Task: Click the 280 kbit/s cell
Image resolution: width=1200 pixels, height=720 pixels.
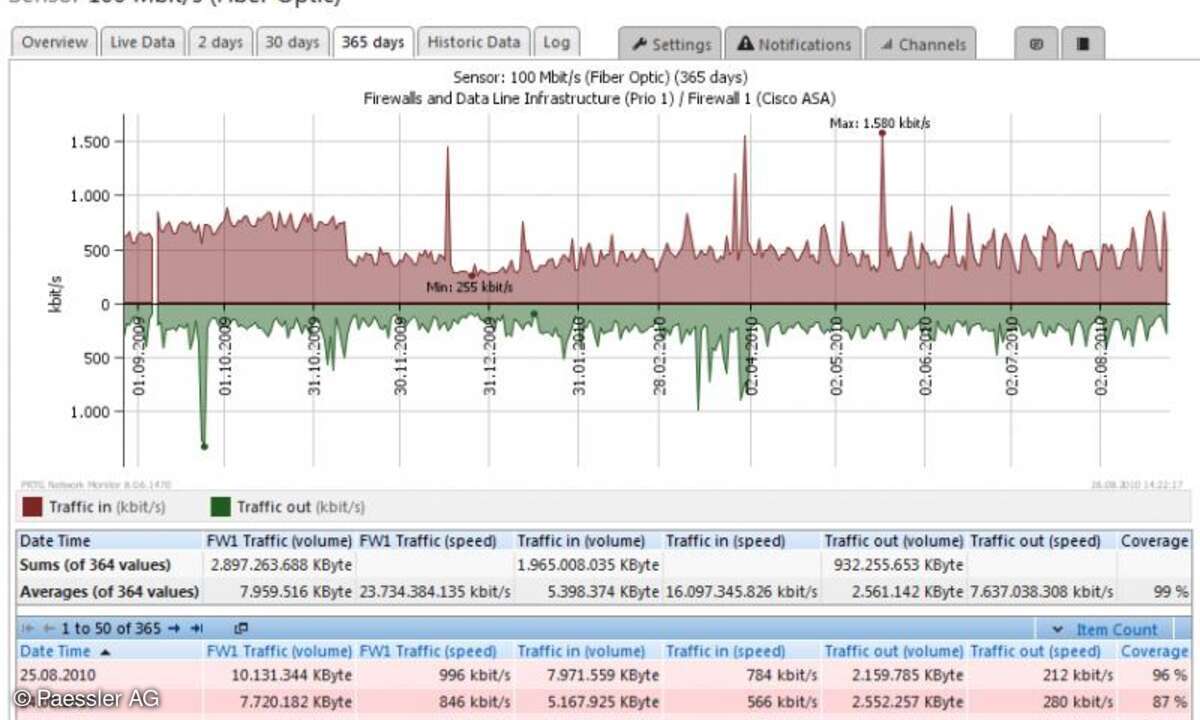Action: click(x=1076, y=700)
